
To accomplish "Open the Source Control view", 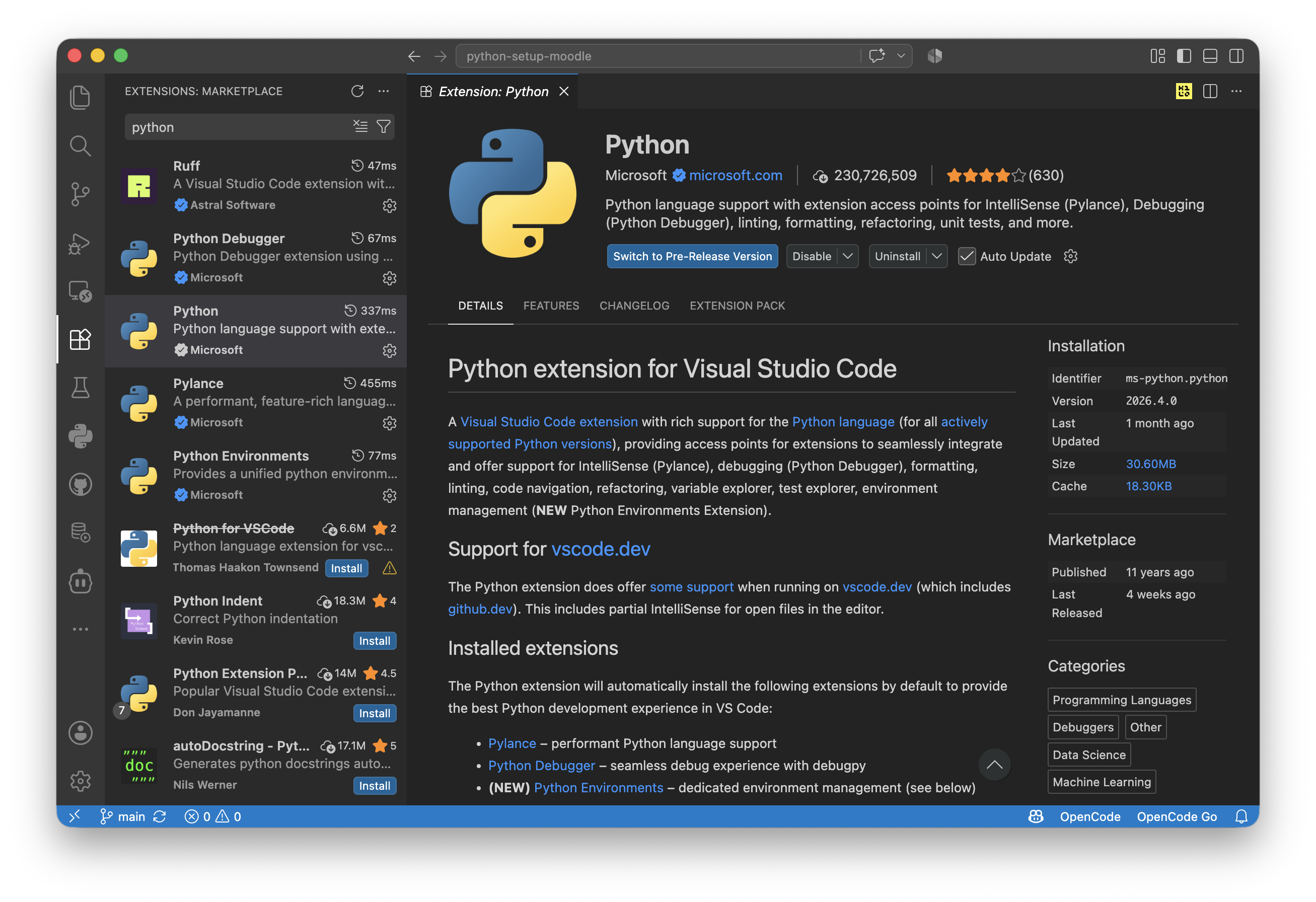I will 80,194.
